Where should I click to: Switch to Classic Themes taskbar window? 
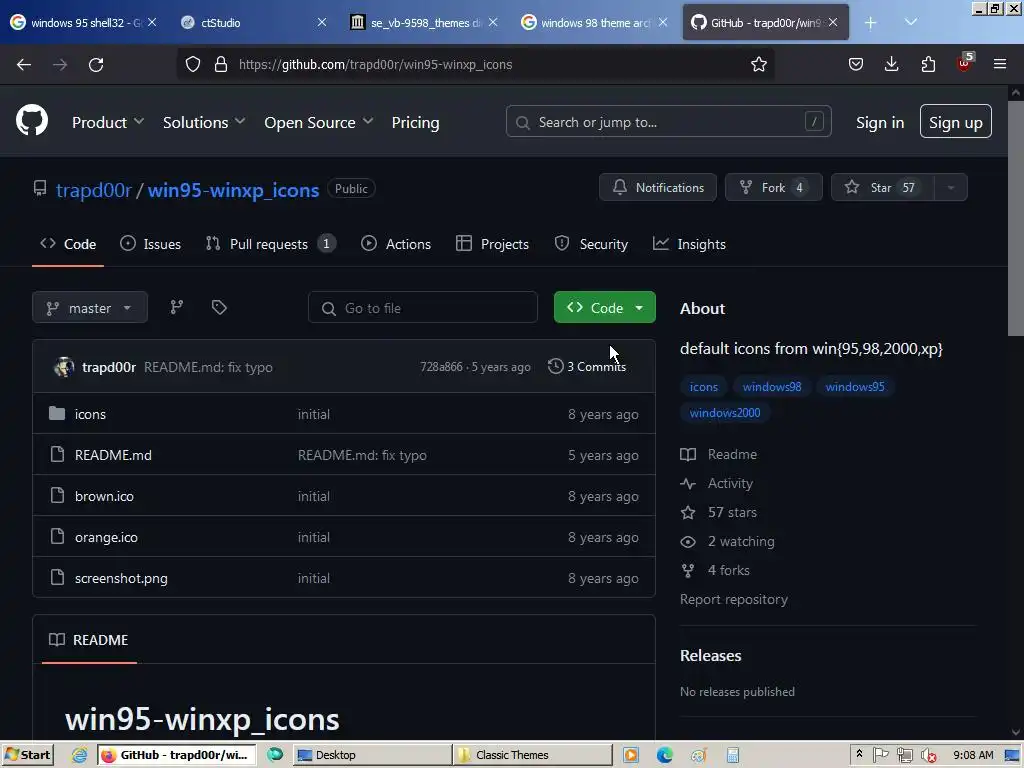pos(533,755)
